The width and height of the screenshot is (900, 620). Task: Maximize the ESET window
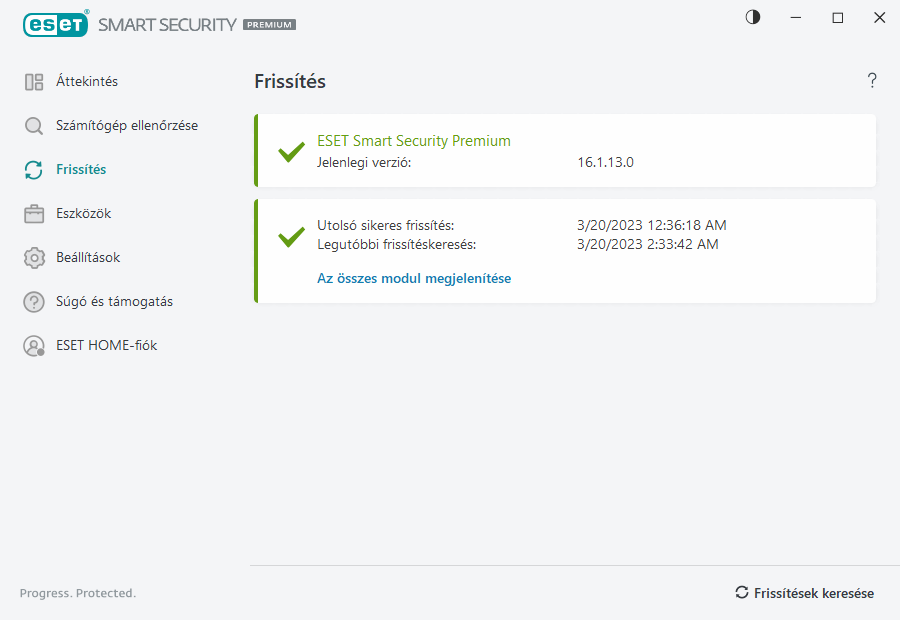tap(838, 18)
